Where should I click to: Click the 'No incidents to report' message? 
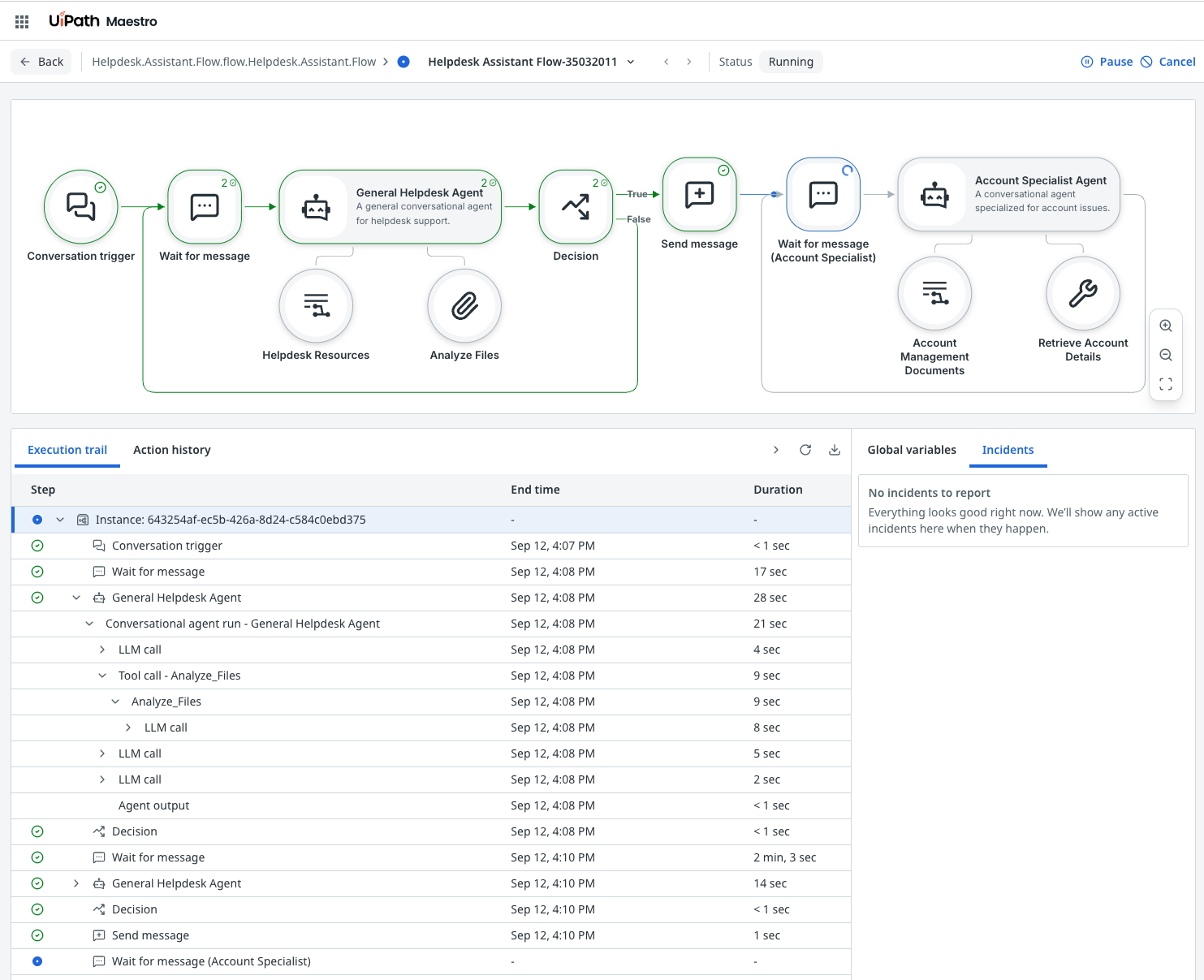(x=929, y=493)
